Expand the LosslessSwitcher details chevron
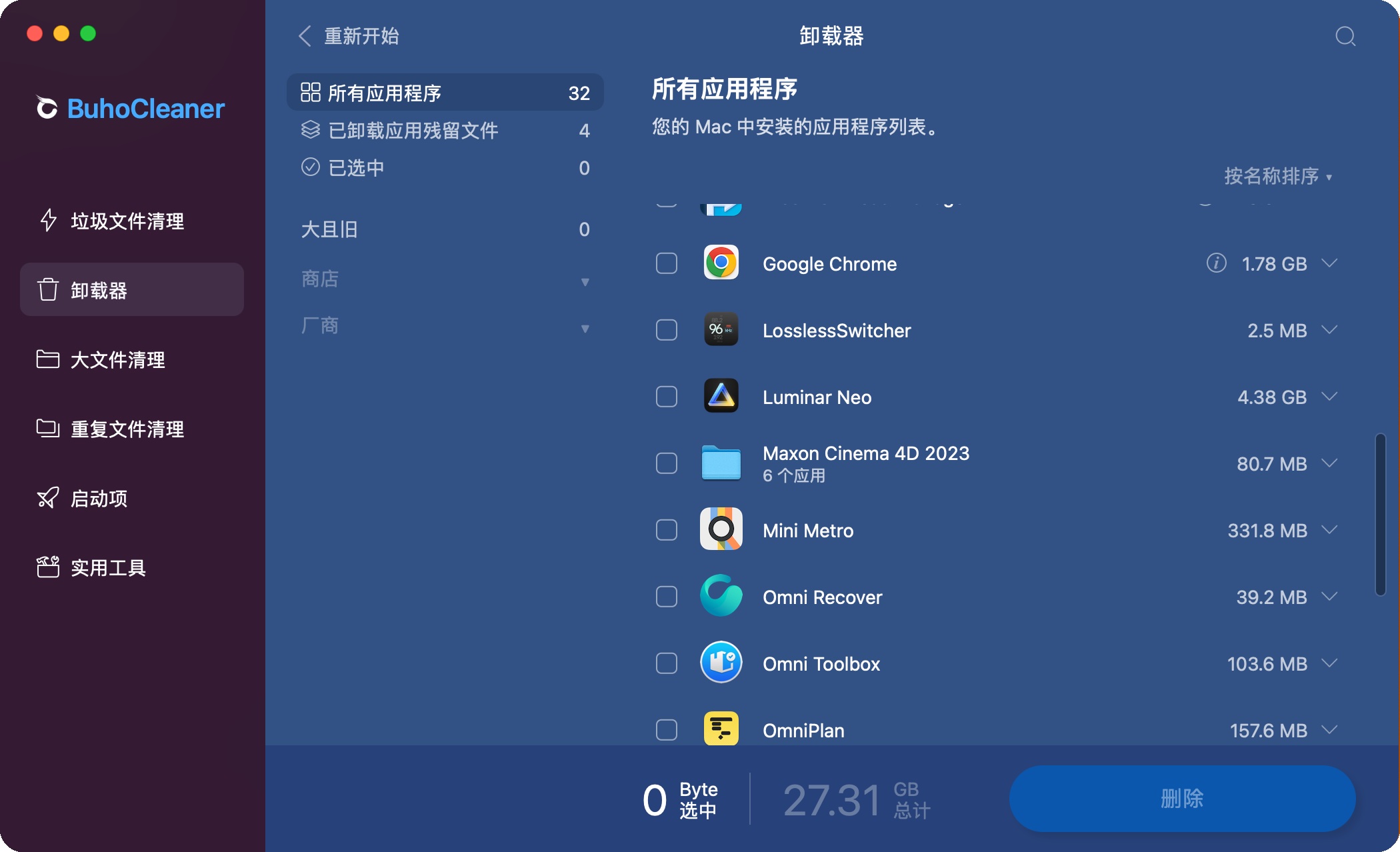Viewport: 1400px width, 852px height. click(1329, 330)
